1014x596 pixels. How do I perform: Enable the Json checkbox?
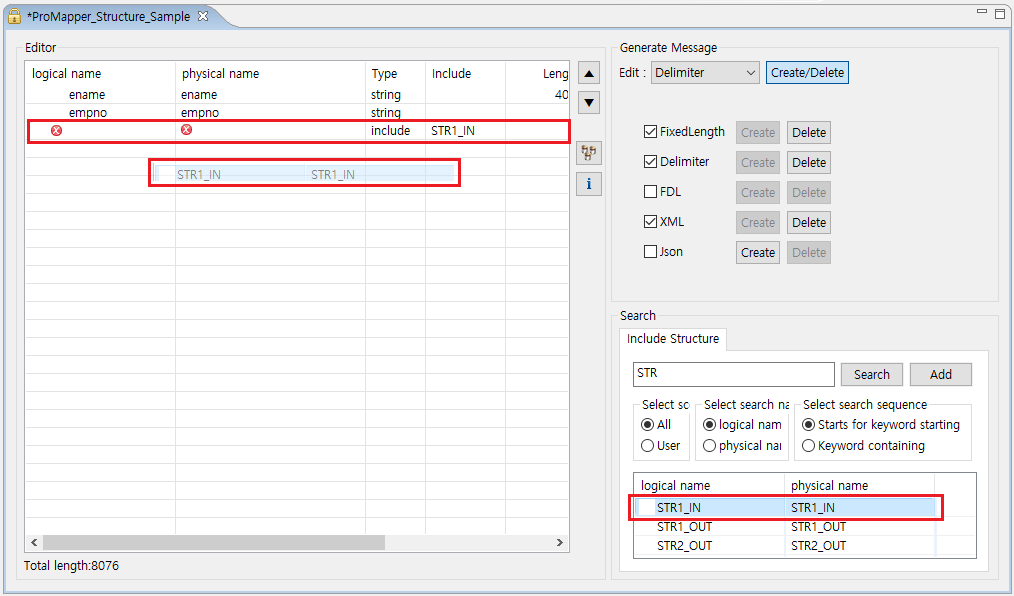651,252
